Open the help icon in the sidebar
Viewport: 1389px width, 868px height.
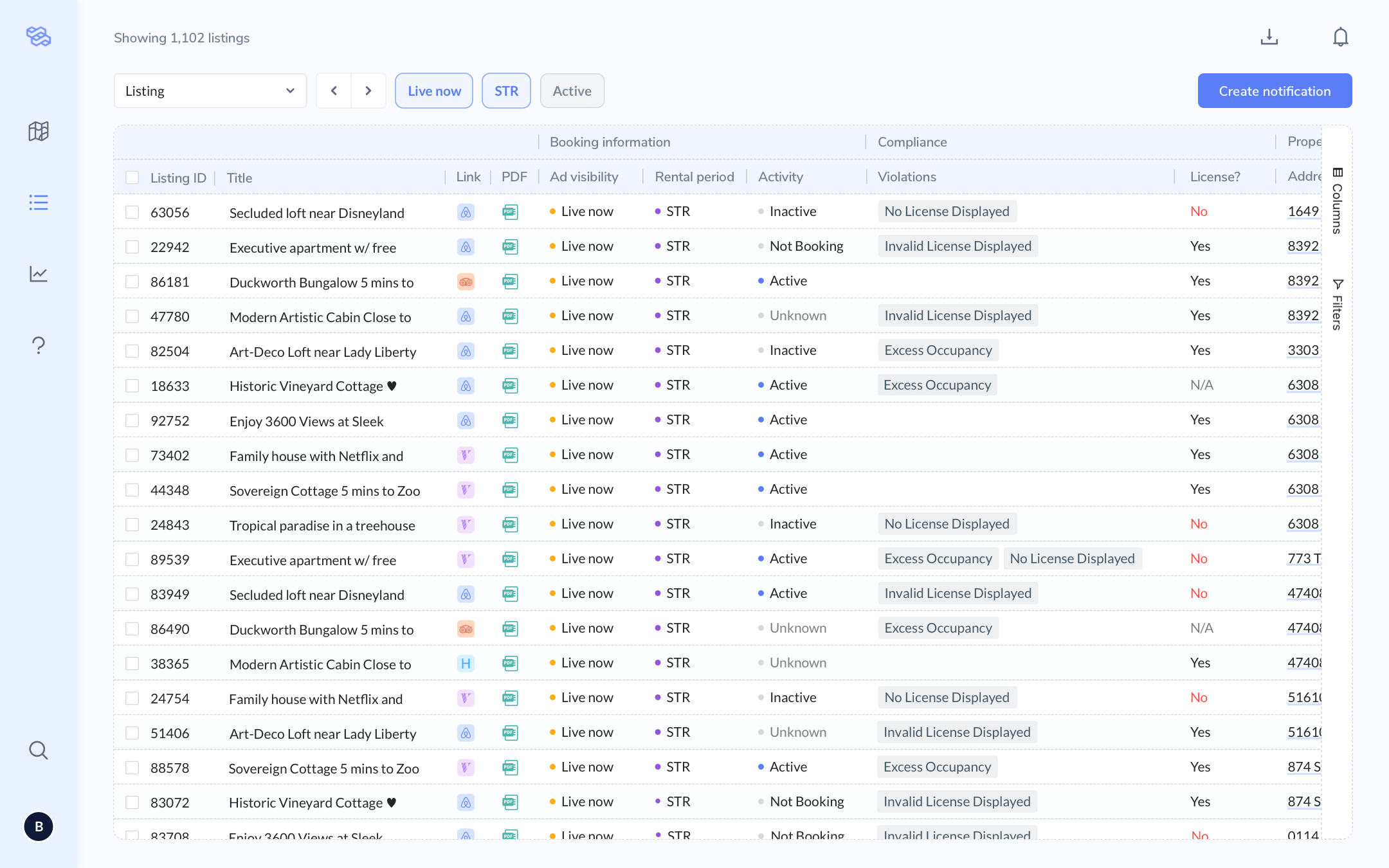coord(39,345)
